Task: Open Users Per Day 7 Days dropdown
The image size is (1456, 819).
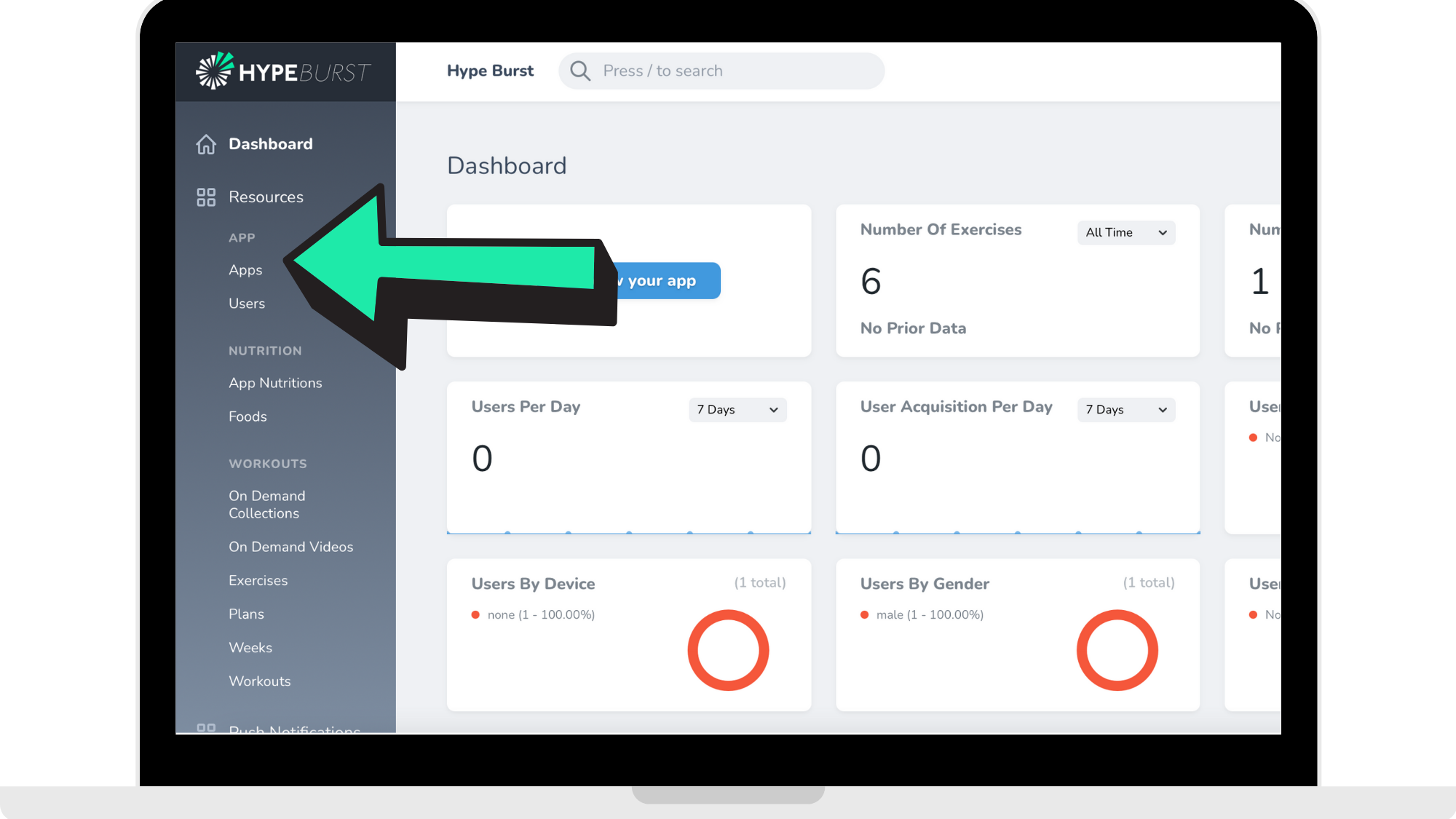Action: coord(737,410)
